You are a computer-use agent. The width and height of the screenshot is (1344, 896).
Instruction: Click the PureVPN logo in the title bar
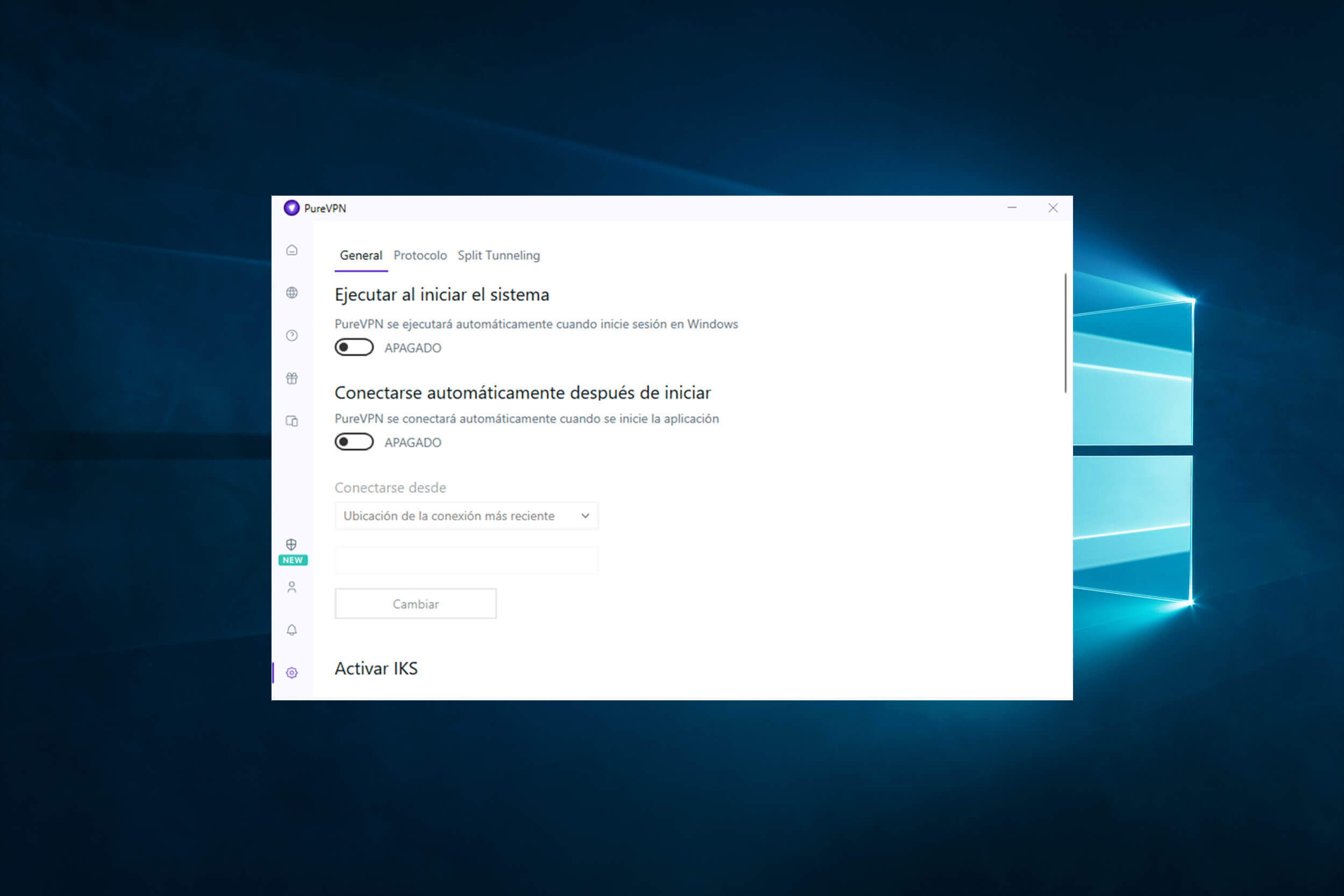tap(291, 208)
